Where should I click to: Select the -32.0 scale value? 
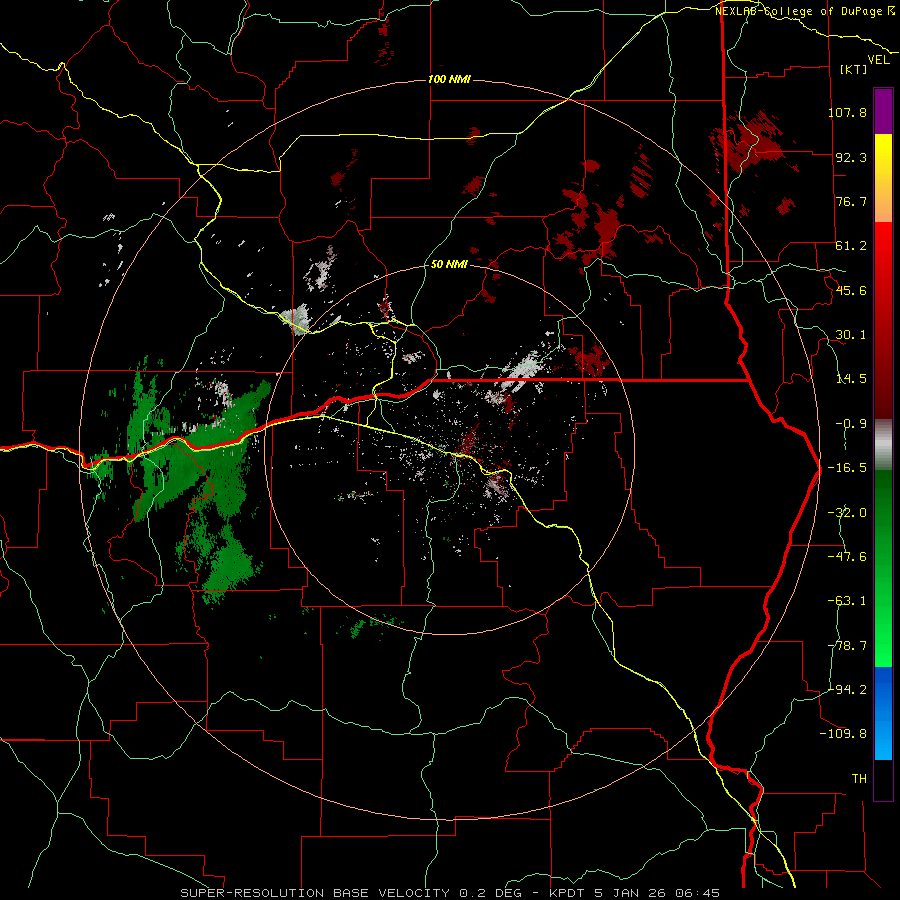pos(847,513)
